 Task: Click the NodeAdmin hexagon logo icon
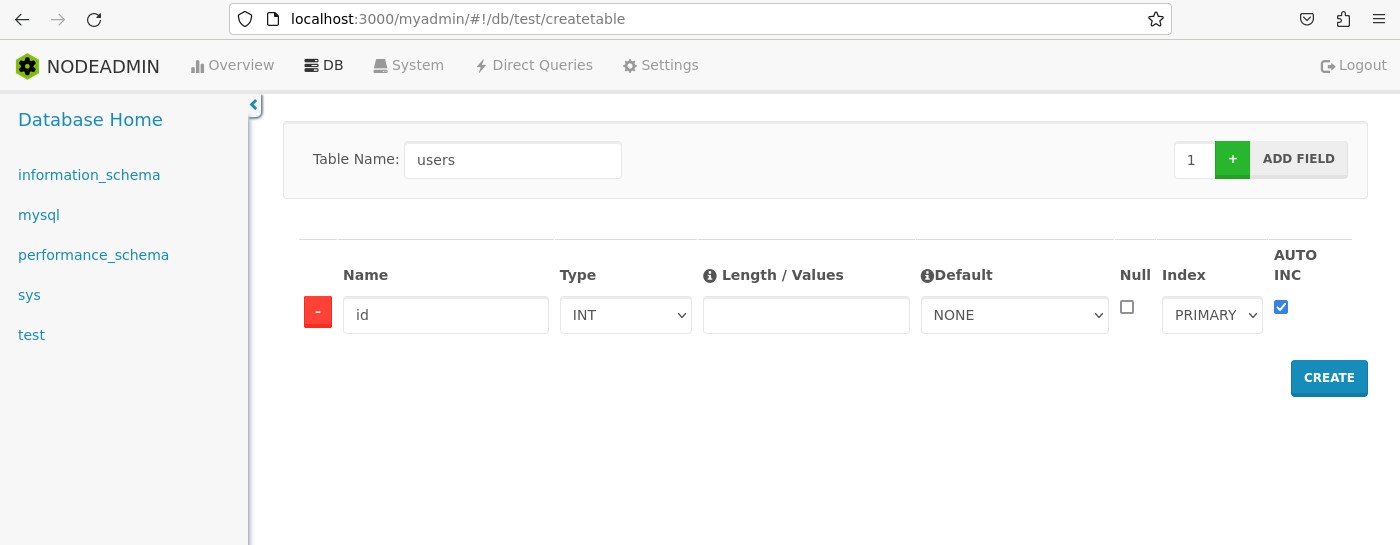coord(27,66)
